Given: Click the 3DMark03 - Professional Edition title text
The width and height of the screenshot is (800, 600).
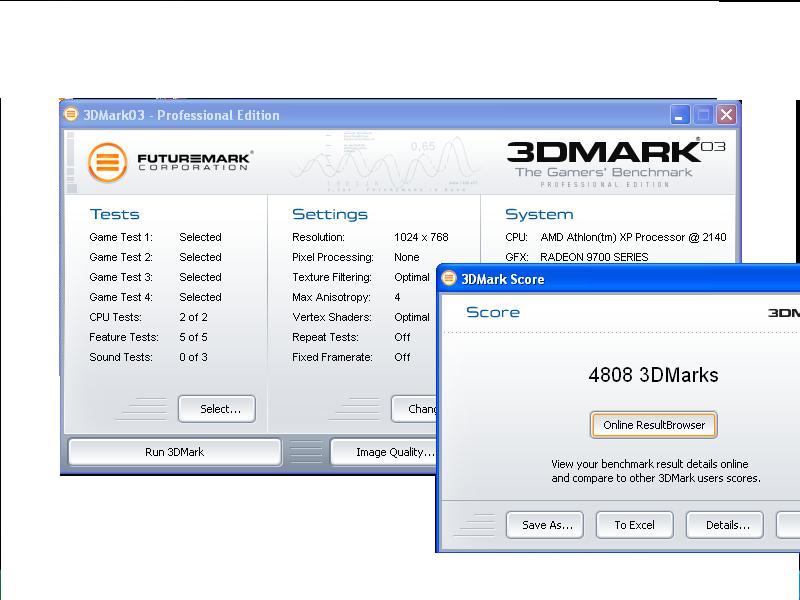Looking at the screenshot, I should click(x=181, y=115).
